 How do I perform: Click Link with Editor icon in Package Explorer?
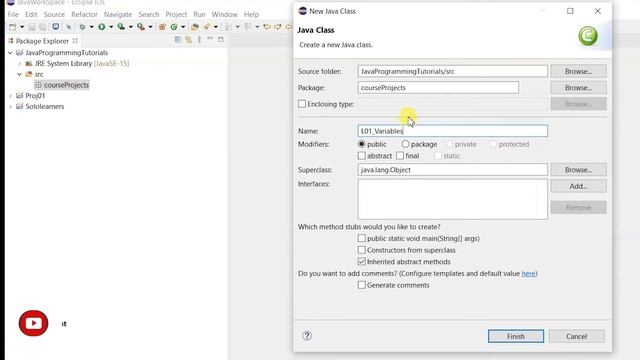(189, 40)
